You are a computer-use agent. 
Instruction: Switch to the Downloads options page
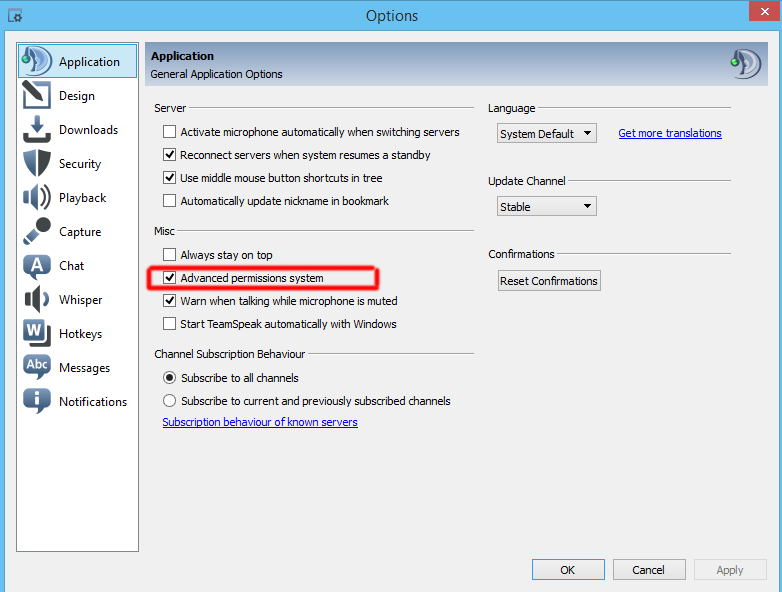point(77,129)
